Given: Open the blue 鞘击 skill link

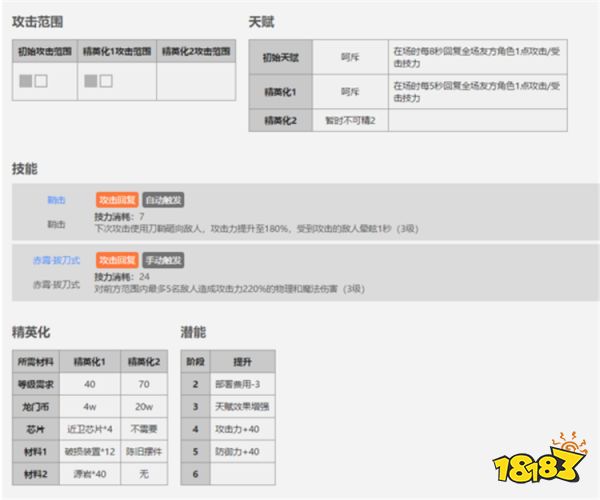Looking at the screenshot, I should [x=56, y=200].
